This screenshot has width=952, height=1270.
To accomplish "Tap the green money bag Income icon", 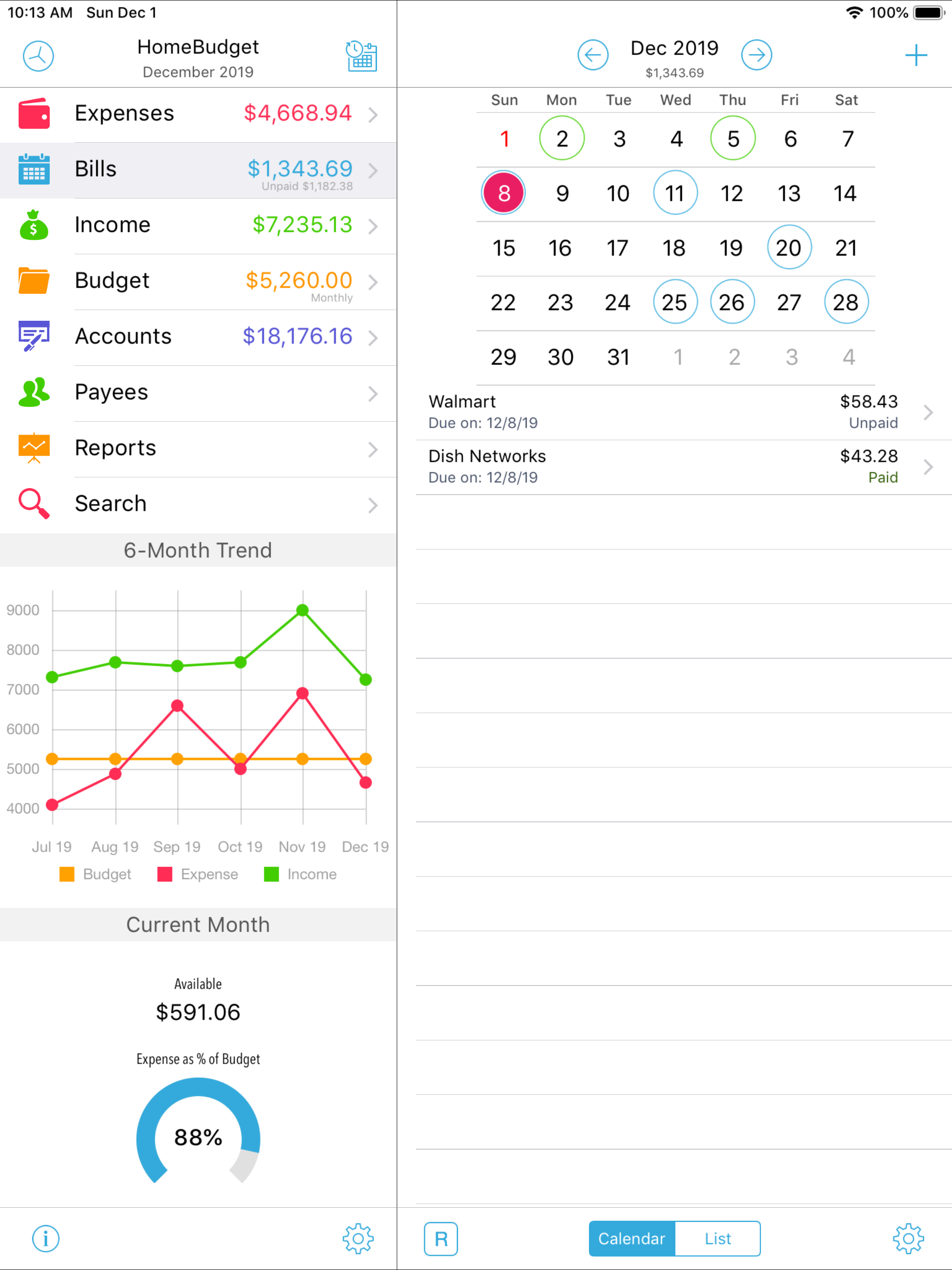I will 34,225.
